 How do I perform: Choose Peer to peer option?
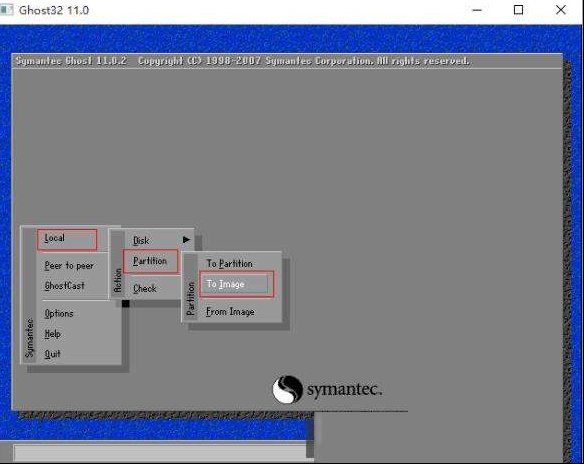(x=69, y=266)
